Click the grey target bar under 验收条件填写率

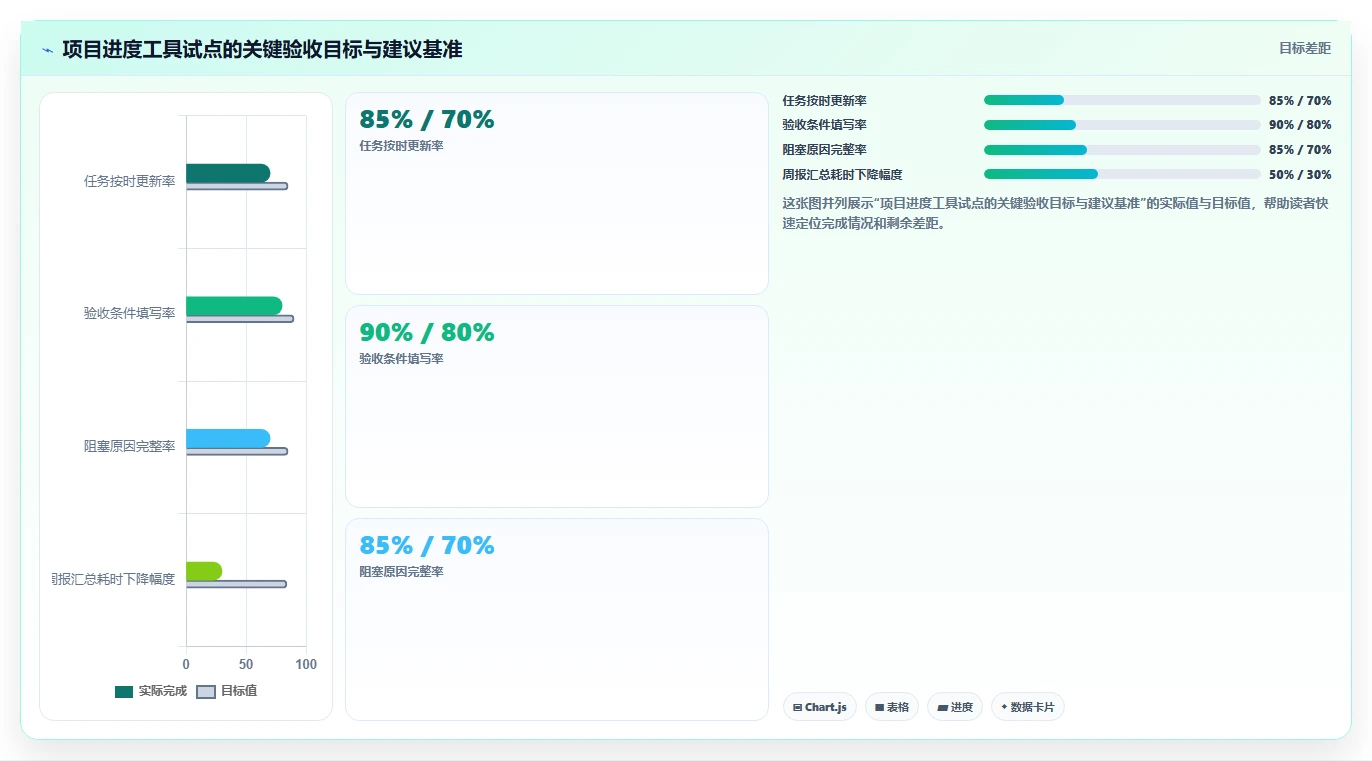[x=240, y=319]
